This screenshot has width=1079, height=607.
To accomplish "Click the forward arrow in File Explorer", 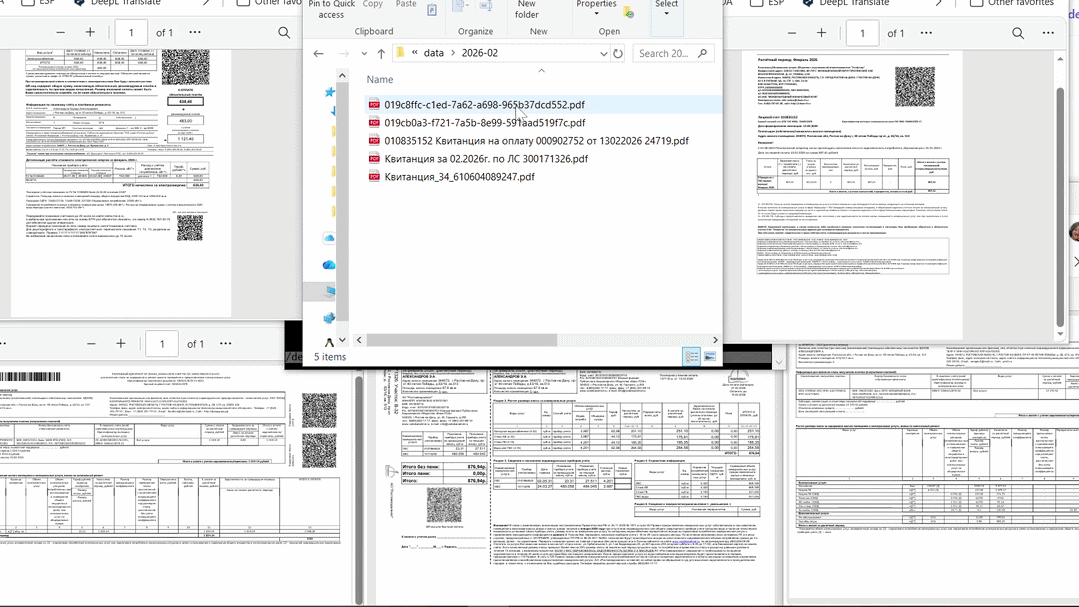I will (x=344, y=54).
